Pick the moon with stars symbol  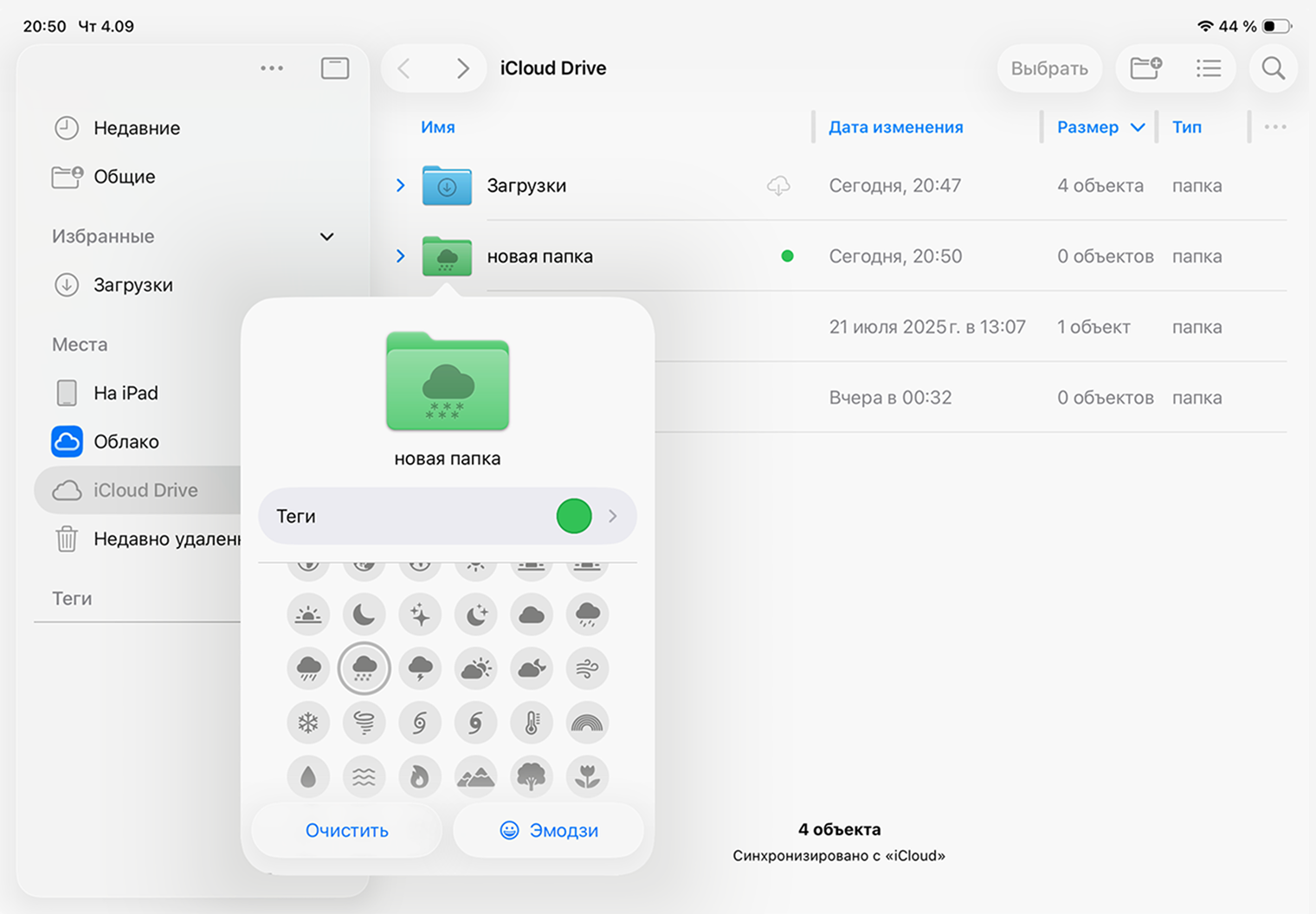point(476,615)
